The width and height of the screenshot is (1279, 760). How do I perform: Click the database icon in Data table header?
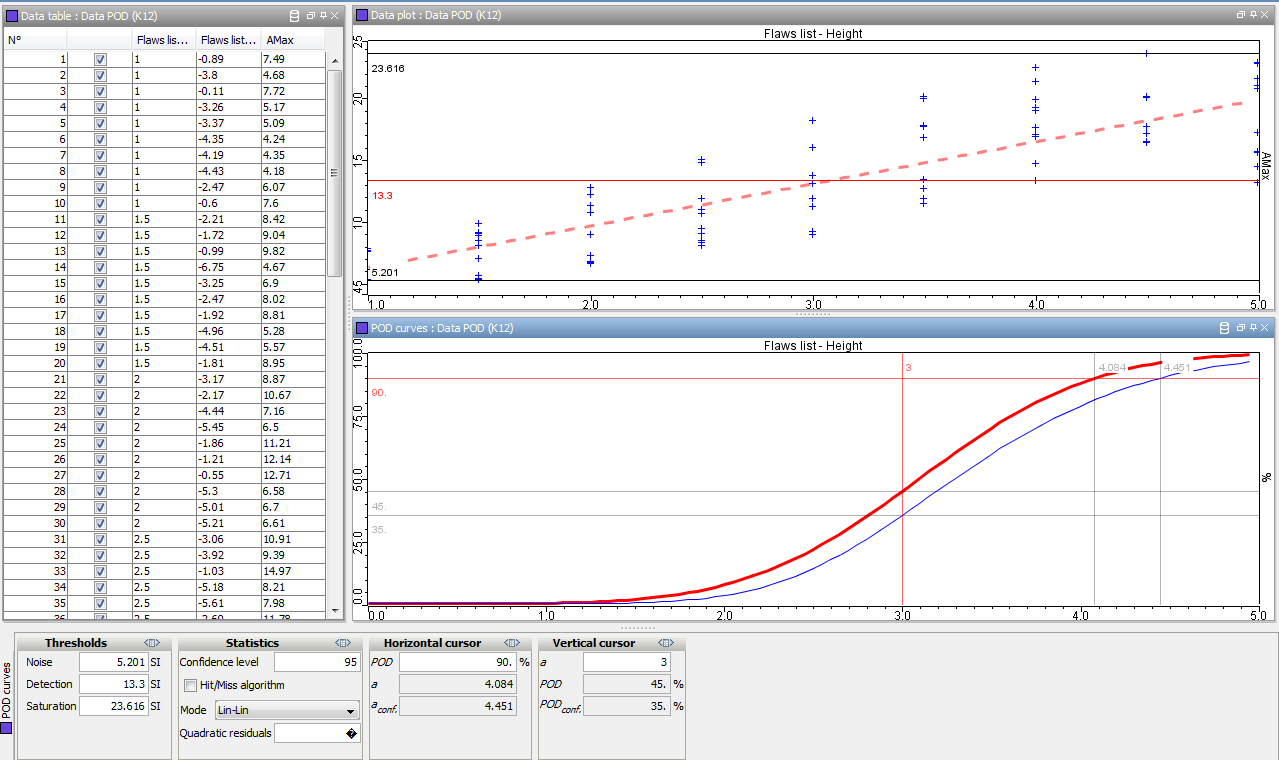pyautogui.click(x=294, y=16)
